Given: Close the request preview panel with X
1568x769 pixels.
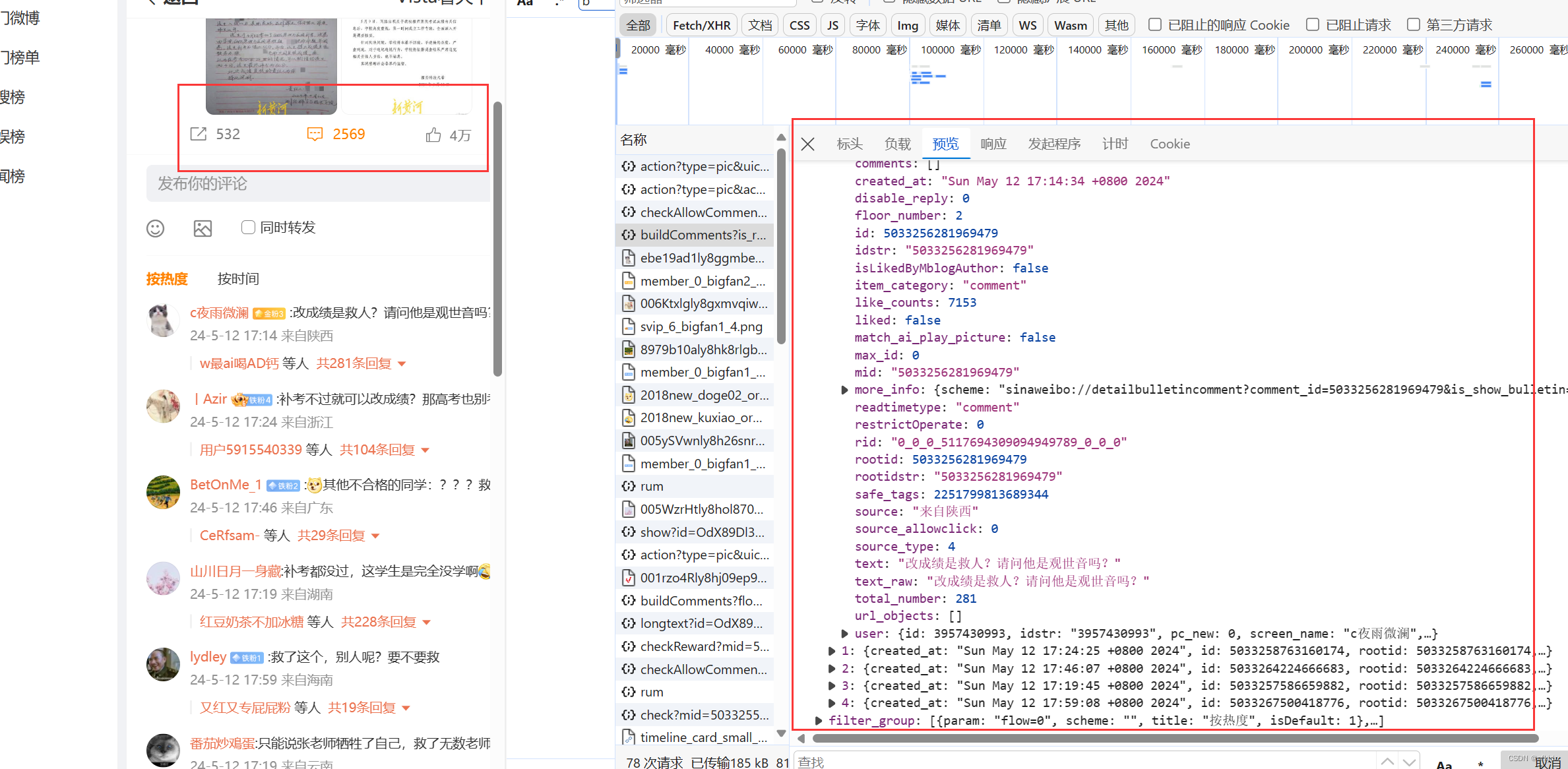Looking at the screenshot, I should coord(807,144).
